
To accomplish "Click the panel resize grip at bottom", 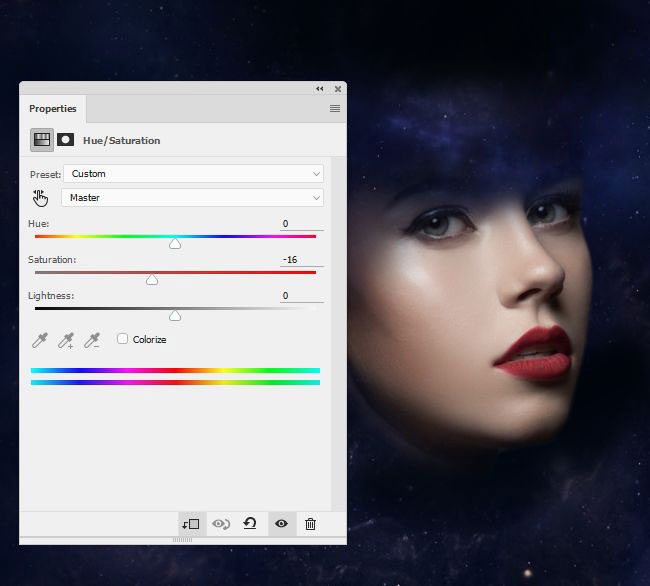I will 182,540.
